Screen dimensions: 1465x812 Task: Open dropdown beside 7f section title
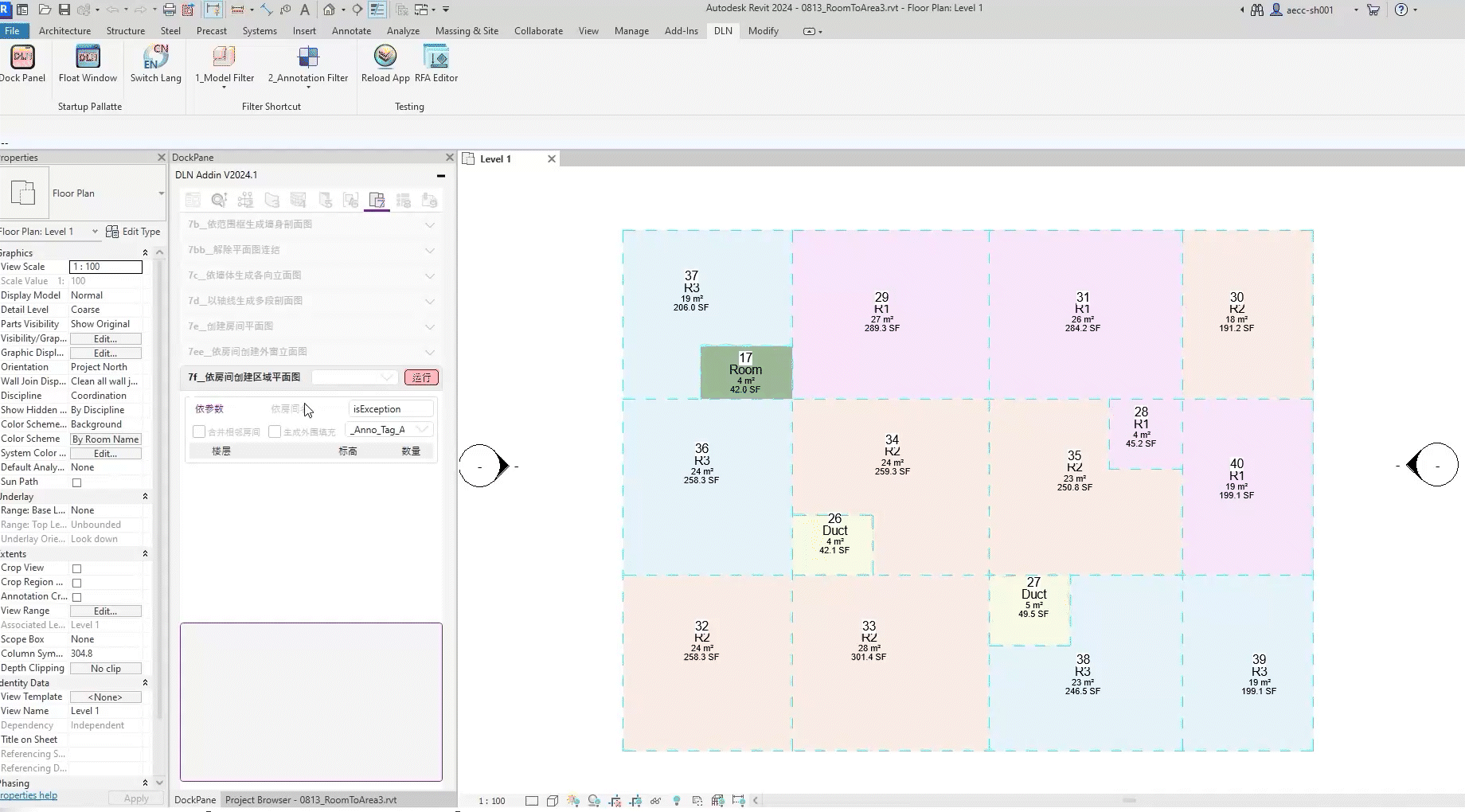(x=354, y=377)
